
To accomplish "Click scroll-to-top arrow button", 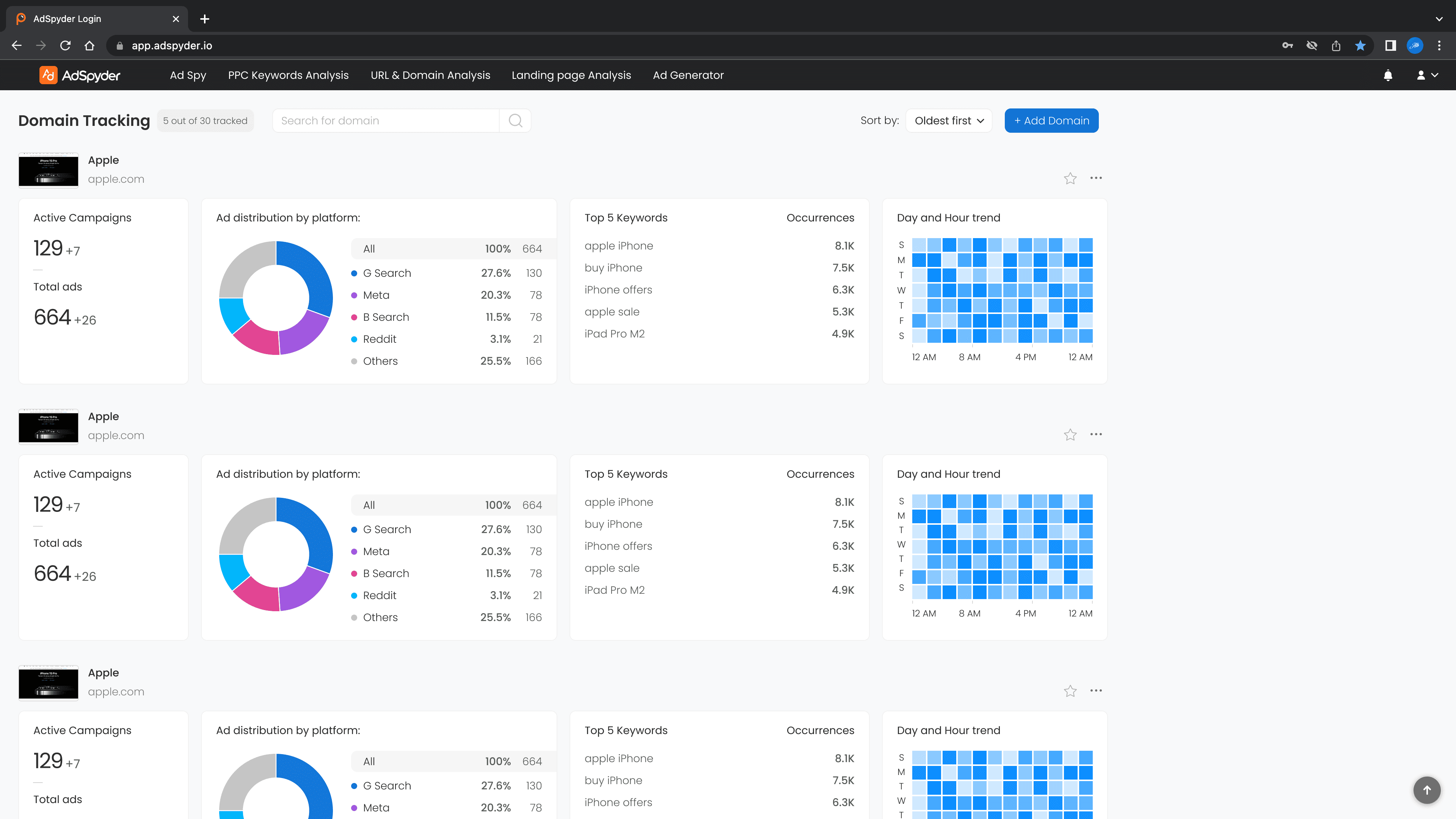I will coord(1426,789).
